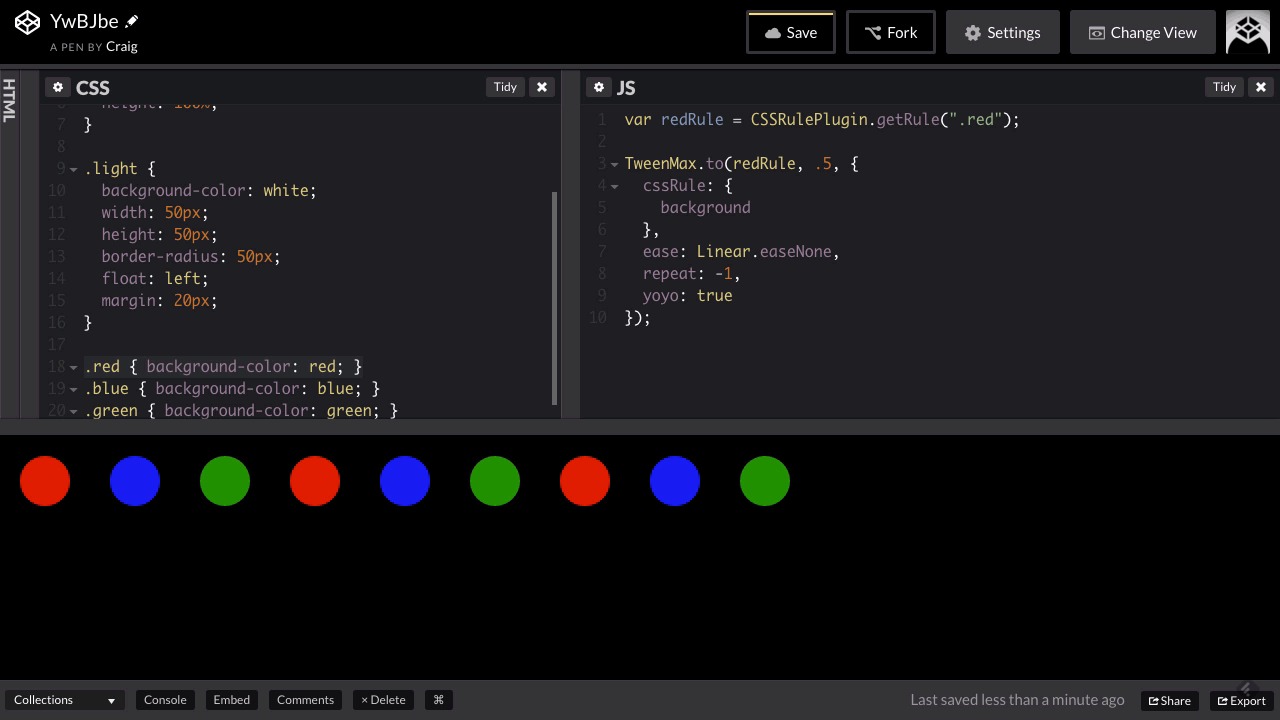The width and height of the screenshot is (1280, 720).
Task: Open Change View options
Action: (x=1143, y=32)
